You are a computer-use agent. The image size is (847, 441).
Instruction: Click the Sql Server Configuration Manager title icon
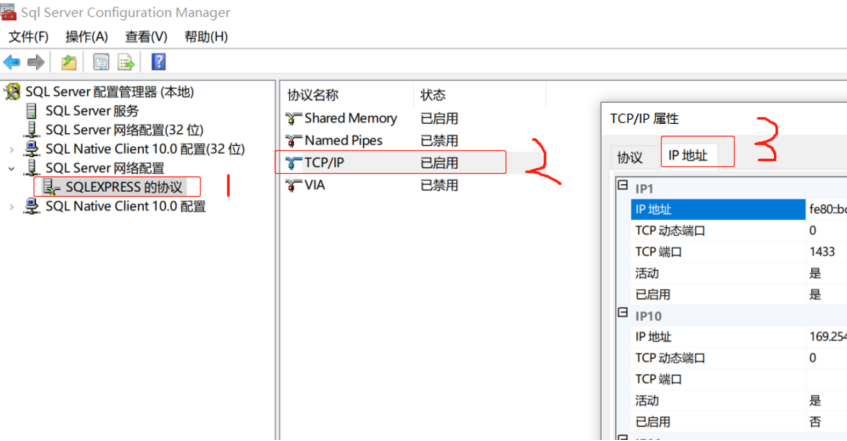click(8, 12)
